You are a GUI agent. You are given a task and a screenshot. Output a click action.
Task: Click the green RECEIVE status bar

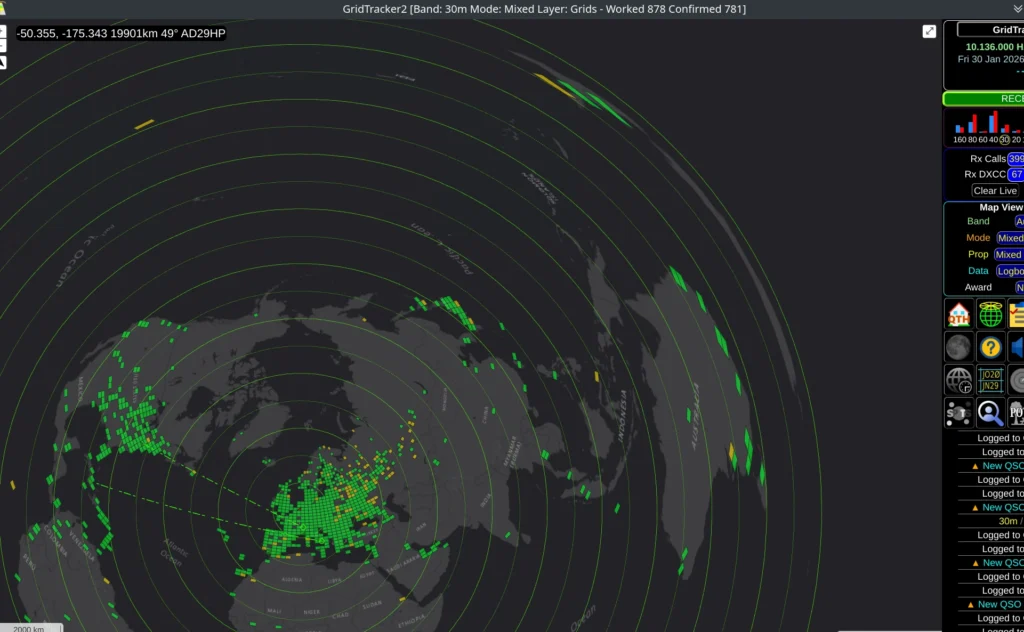pos(984,99)
